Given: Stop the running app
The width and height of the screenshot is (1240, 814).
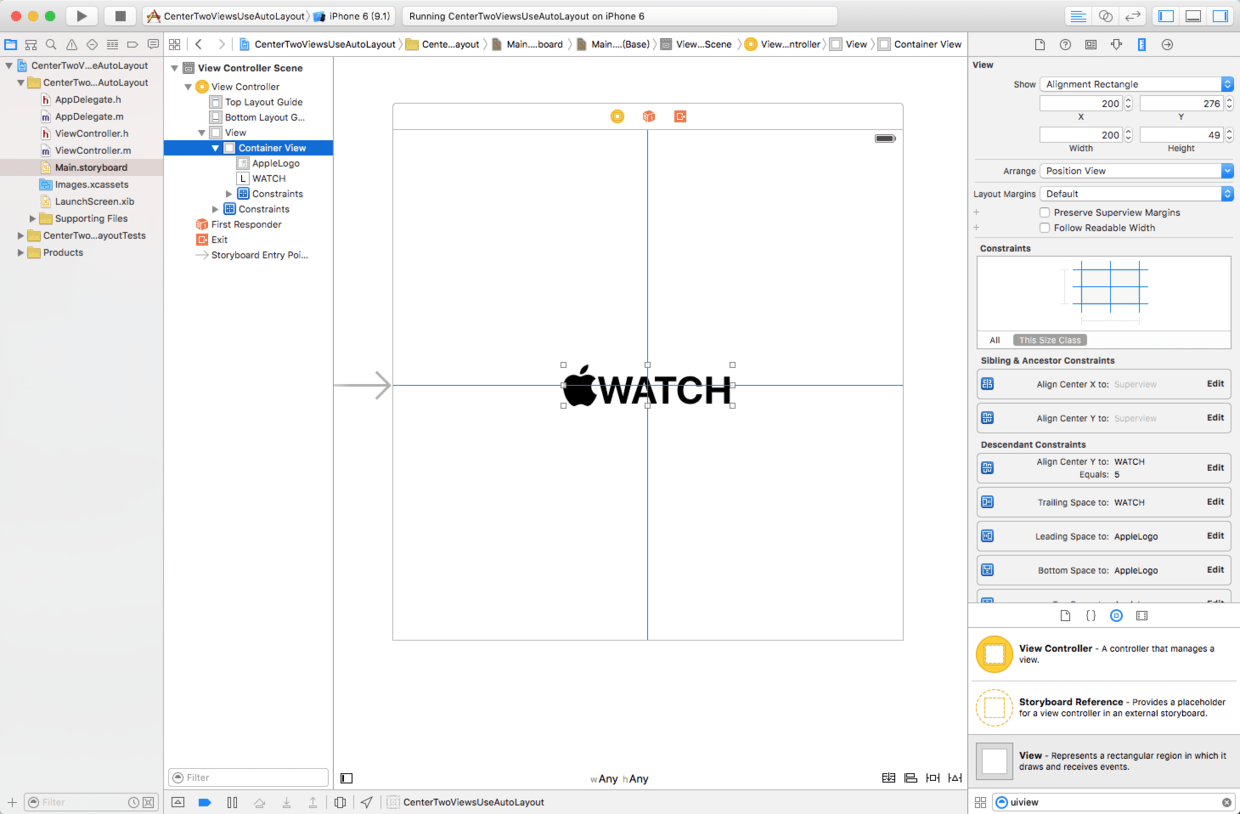Looking at the screenshot, I should 120,16.
